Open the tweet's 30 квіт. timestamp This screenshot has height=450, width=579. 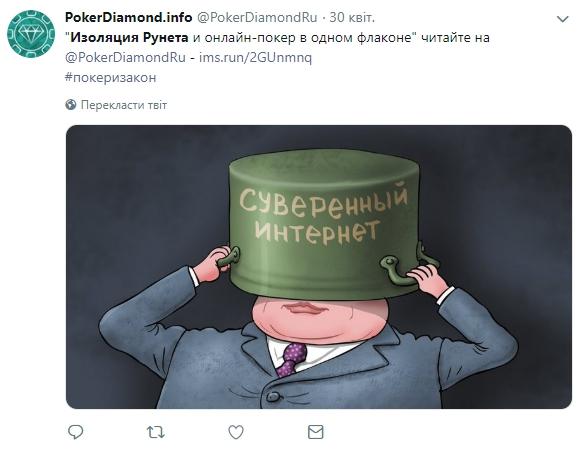(x=352, y=17)
